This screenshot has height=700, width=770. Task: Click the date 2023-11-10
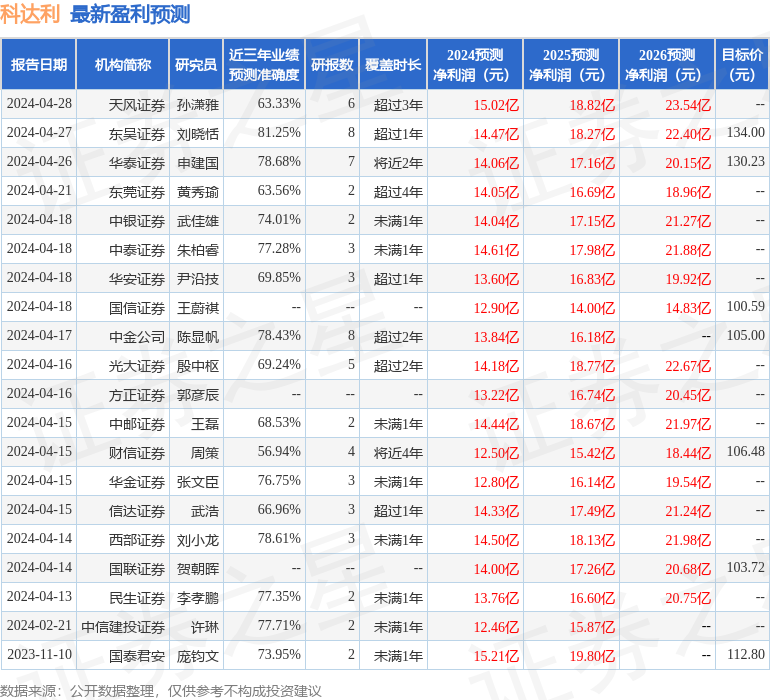pyautogui.click(x=39, y=654)
